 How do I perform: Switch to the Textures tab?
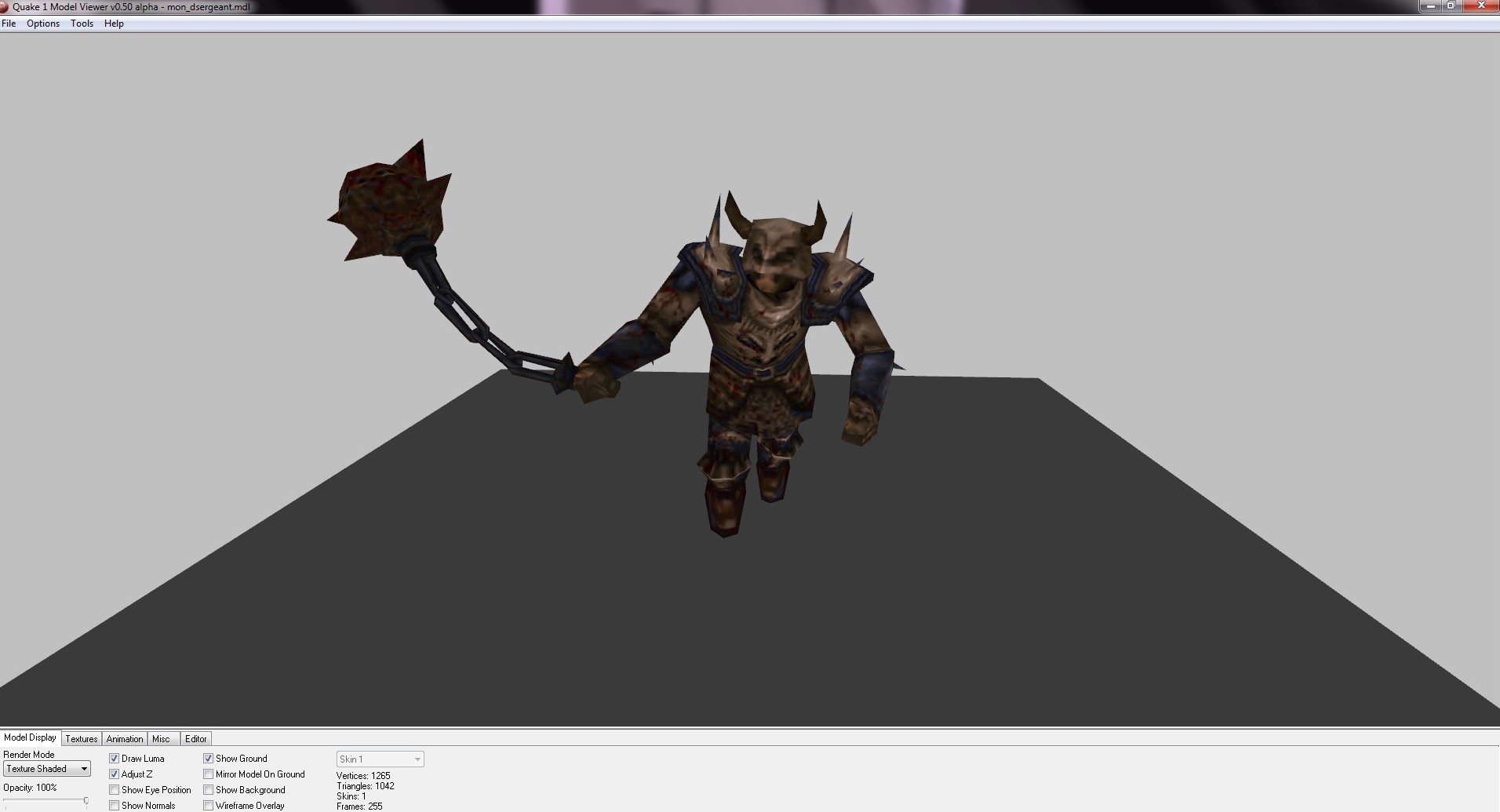[82, 739]
